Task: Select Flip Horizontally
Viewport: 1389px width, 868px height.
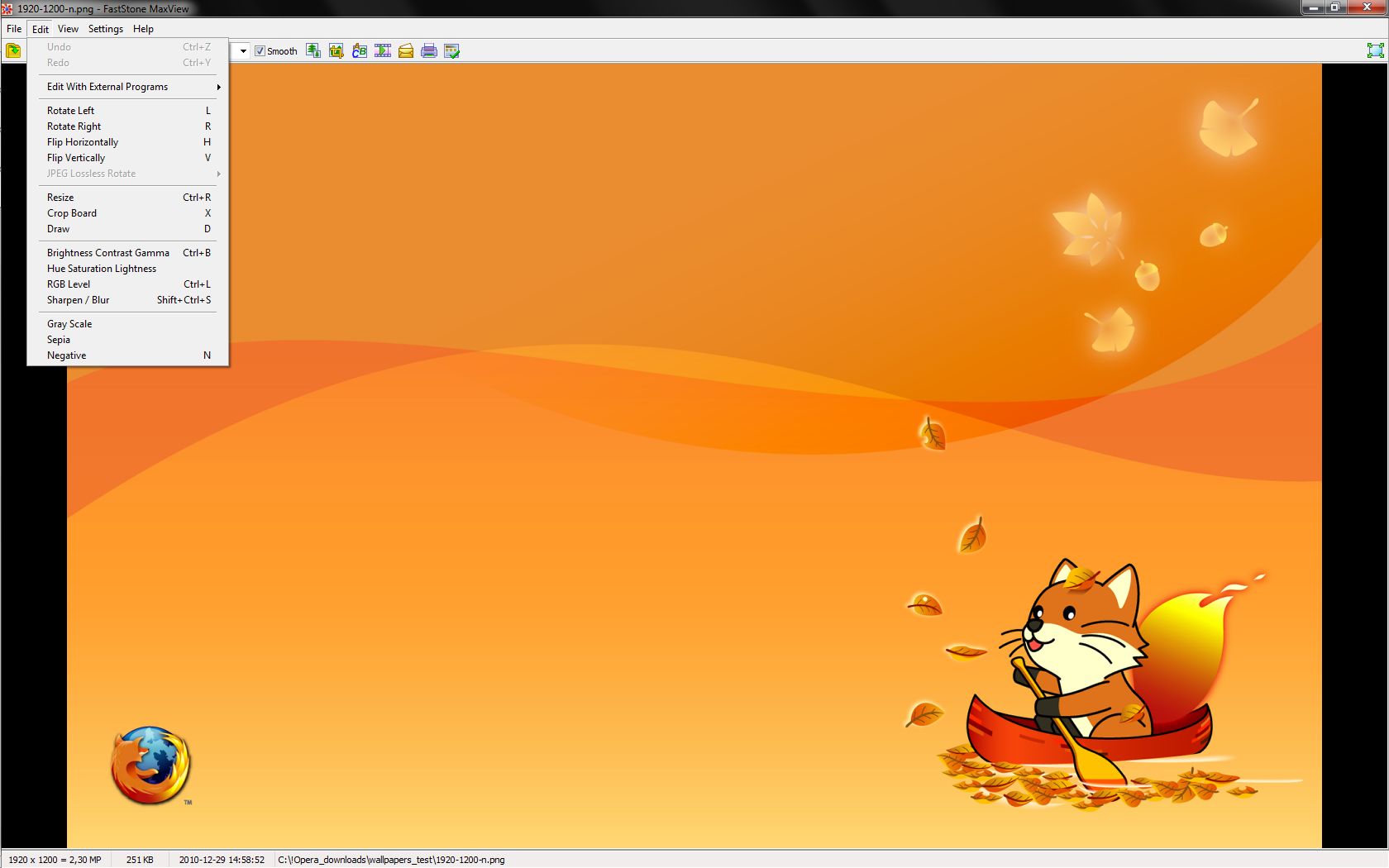Action: click(x=127, y=142)
